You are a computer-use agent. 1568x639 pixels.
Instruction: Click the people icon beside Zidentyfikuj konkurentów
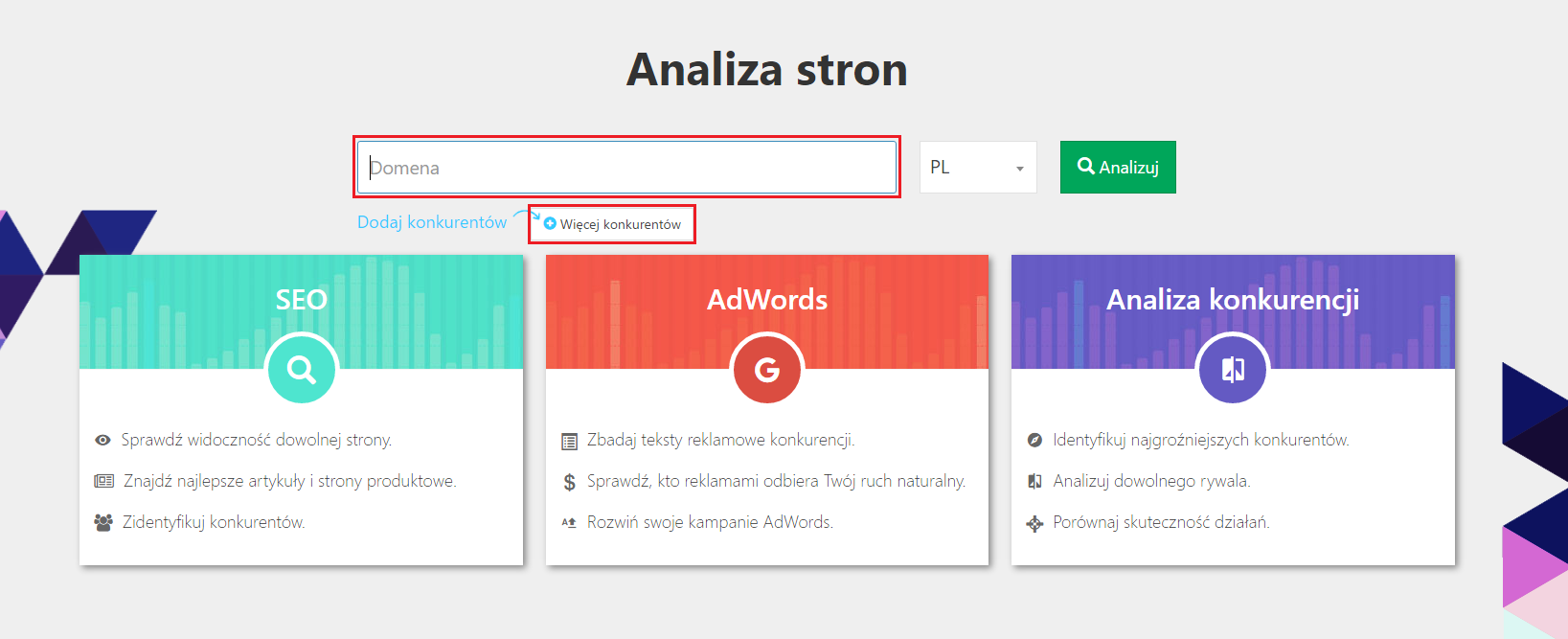tap(103, 523)
